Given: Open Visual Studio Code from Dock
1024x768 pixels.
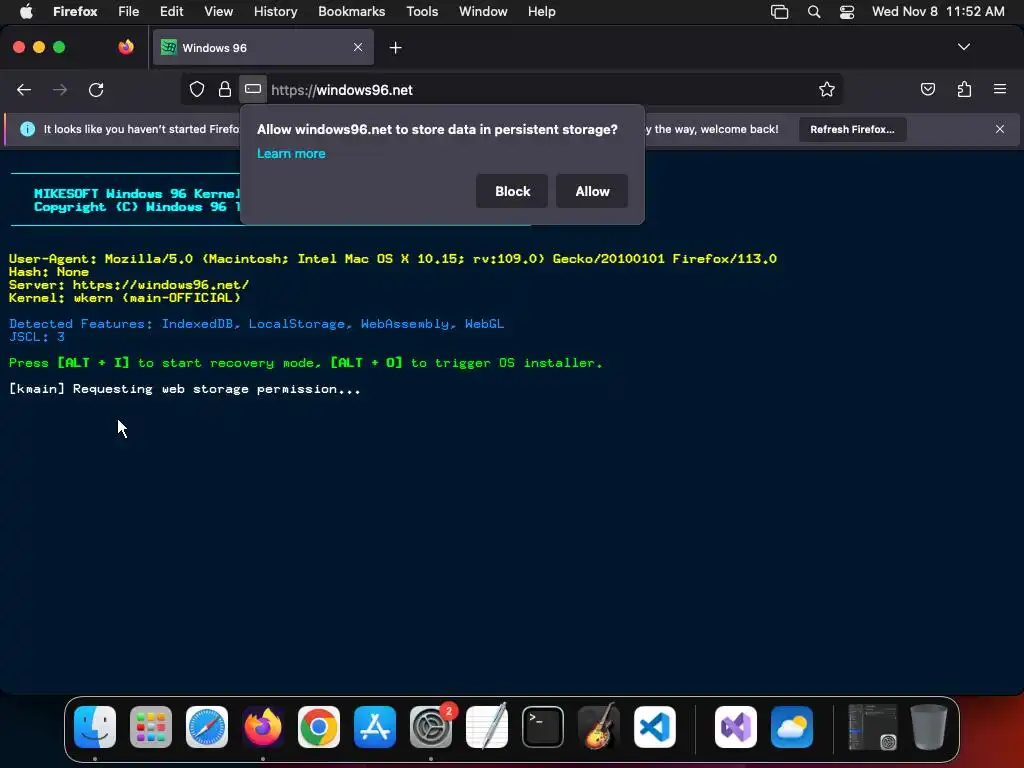Looking at the screenshot, I should (x=654, y=727).
